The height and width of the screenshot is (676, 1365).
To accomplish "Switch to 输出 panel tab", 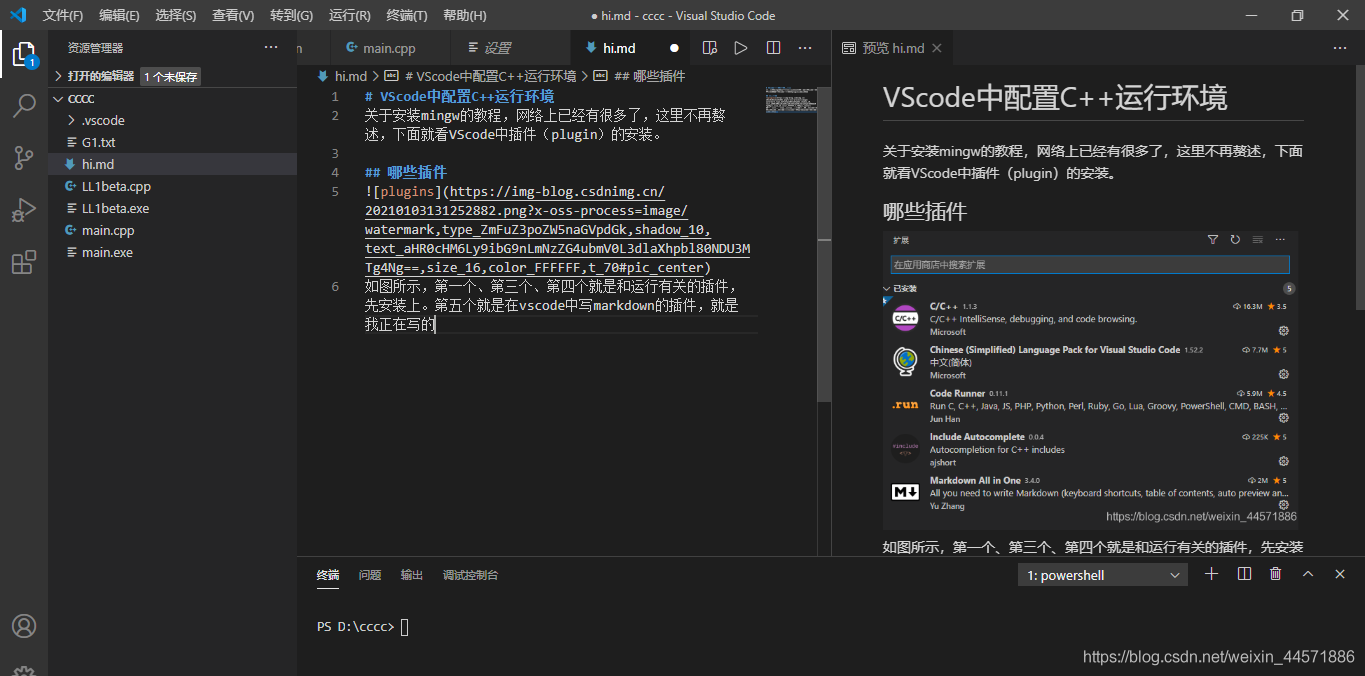I will pos(412,575).
